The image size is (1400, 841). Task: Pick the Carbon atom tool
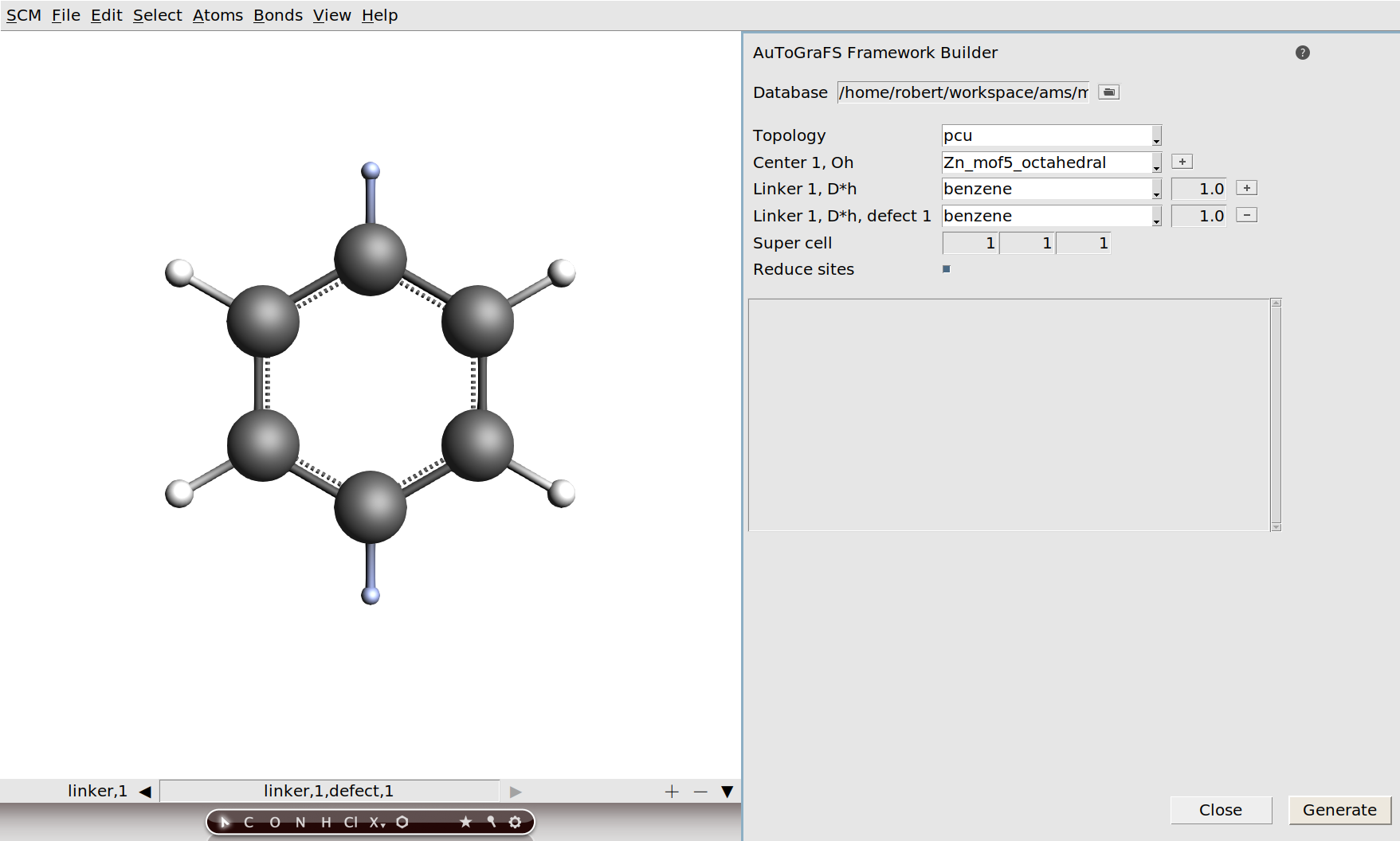(249, 822)
